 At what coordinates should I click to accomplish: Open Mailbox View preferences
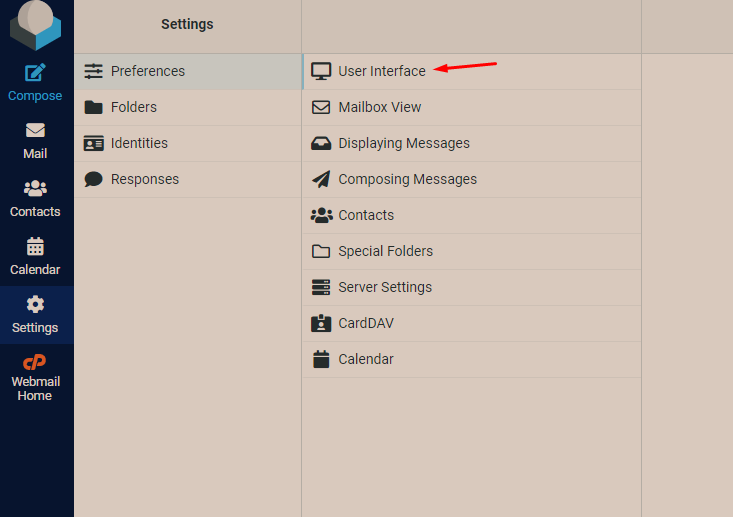click(380, 107)
